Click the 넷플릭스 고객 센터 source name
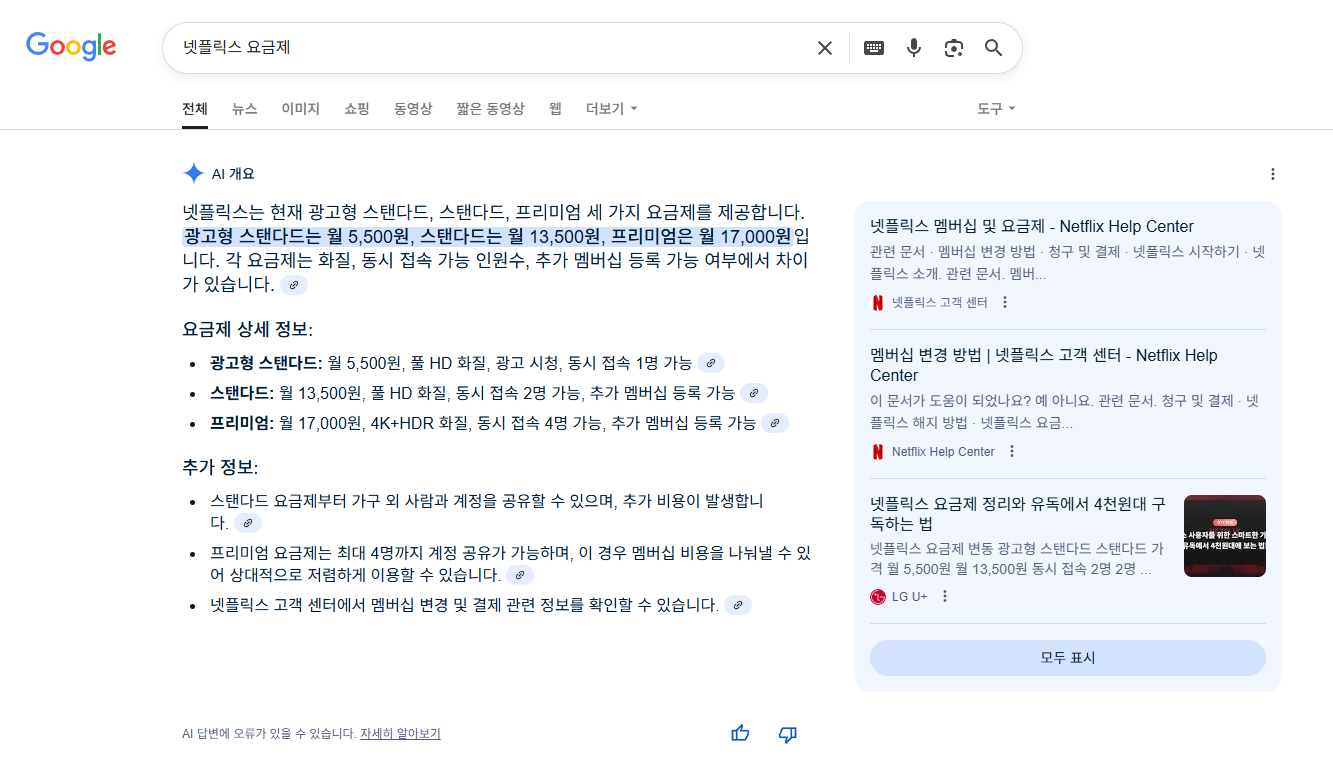The image size is (1333, 757). tap(940, 302)
